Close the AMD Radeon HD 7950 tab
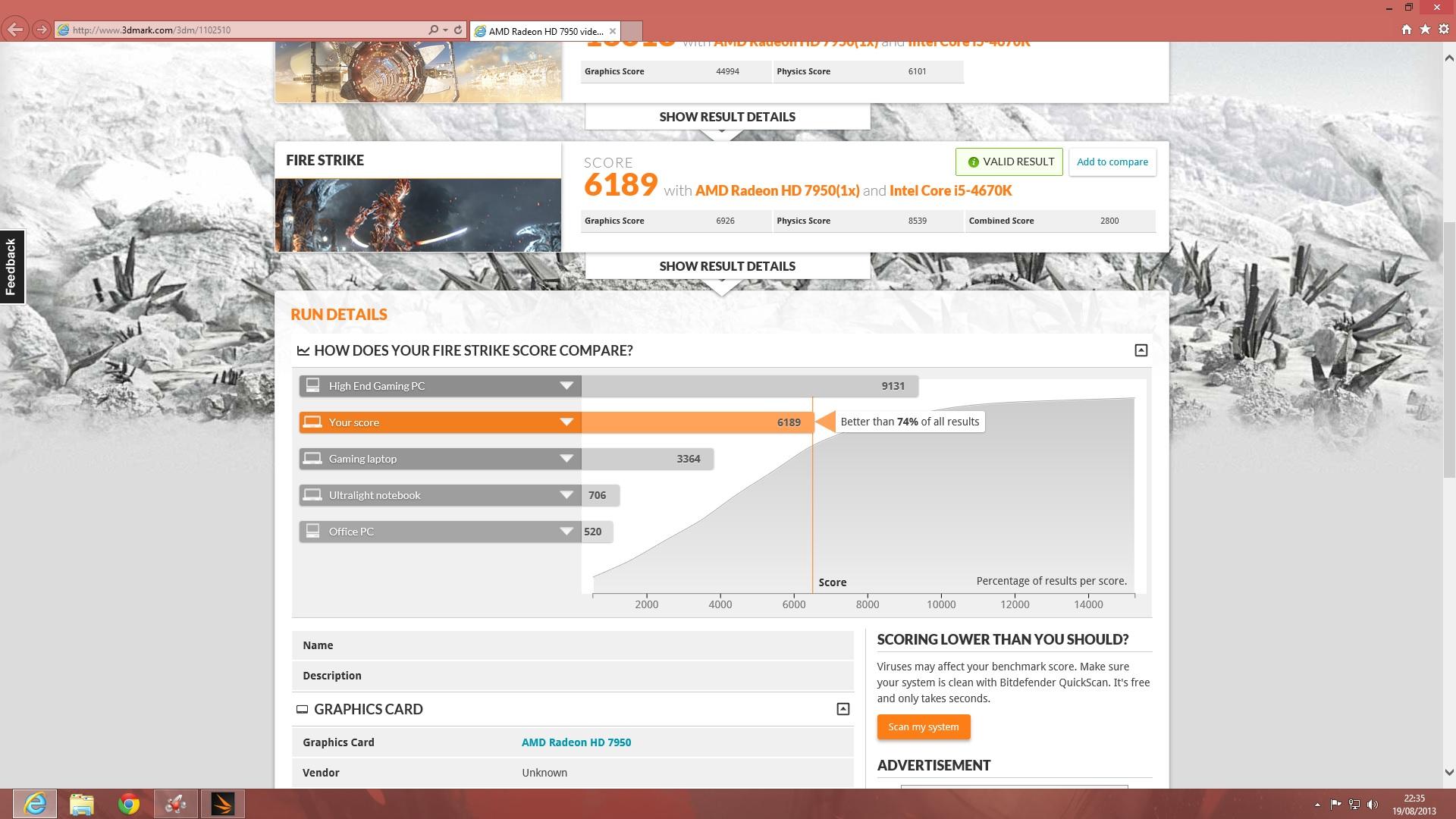The height and width of the screenshot is (819, 1456). [x=613, y=31]
